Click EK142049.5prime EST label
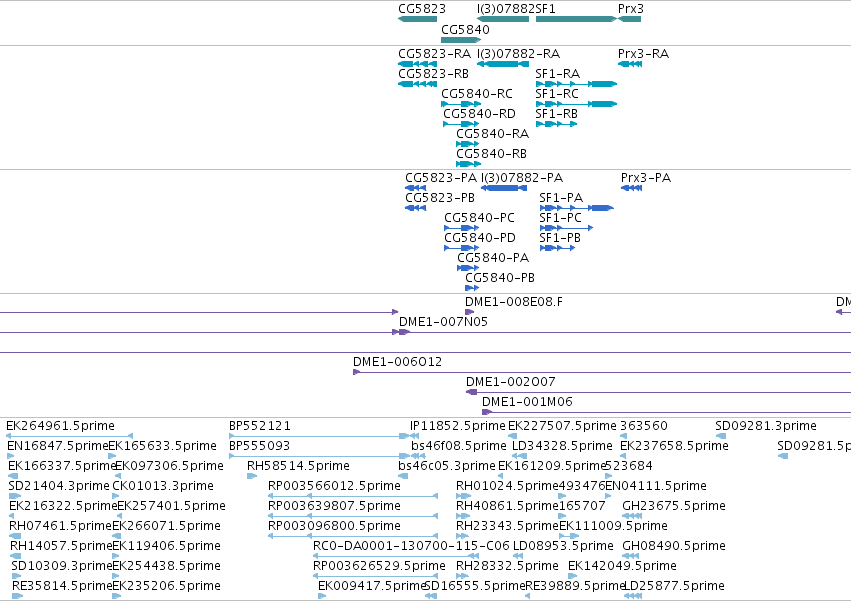 622,566
